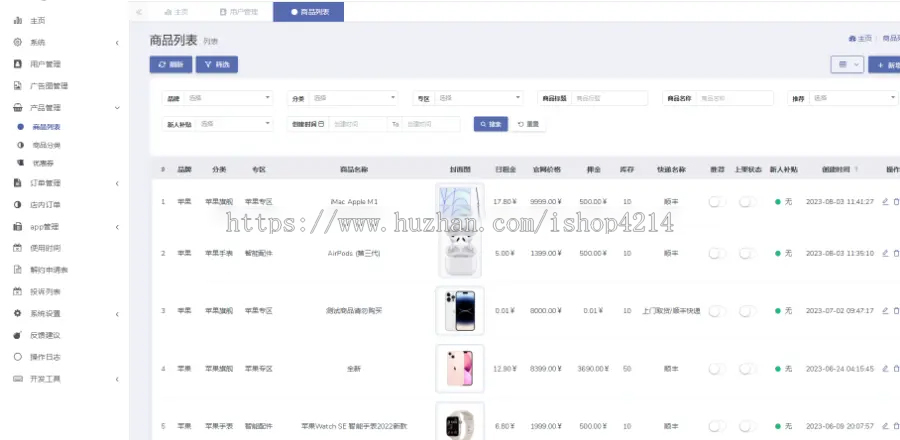Open the pink iPhone cover thumbnail
900x440 pixels.
point(460,368)
